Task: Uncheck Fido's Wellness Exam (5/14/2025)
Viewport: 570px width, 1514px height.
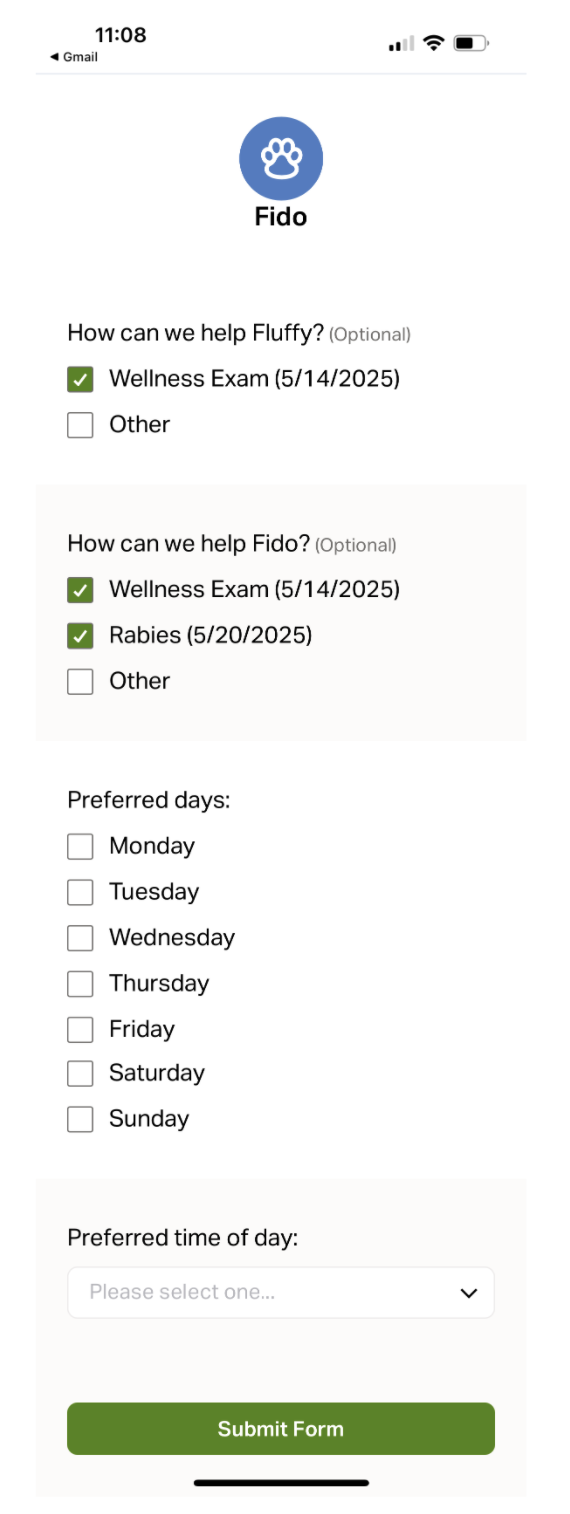Action: click(x=80, y=590)
